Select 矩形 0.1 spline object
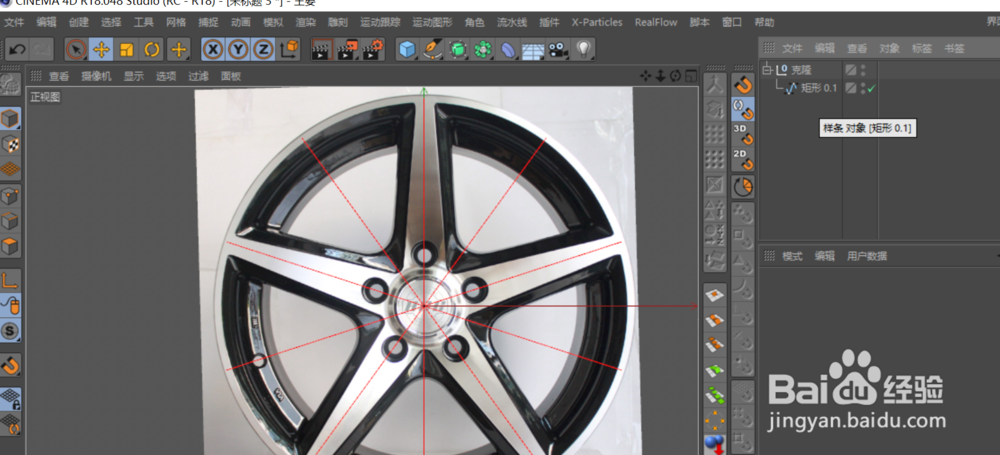The image size is (1000, 455). [819, 88]
